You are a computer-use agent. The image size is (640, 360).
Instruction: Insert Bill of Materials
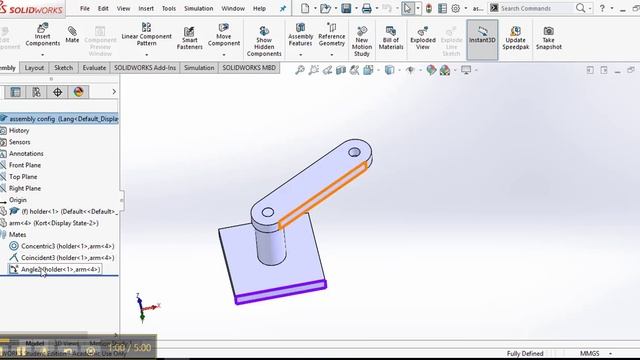point(391,38)
